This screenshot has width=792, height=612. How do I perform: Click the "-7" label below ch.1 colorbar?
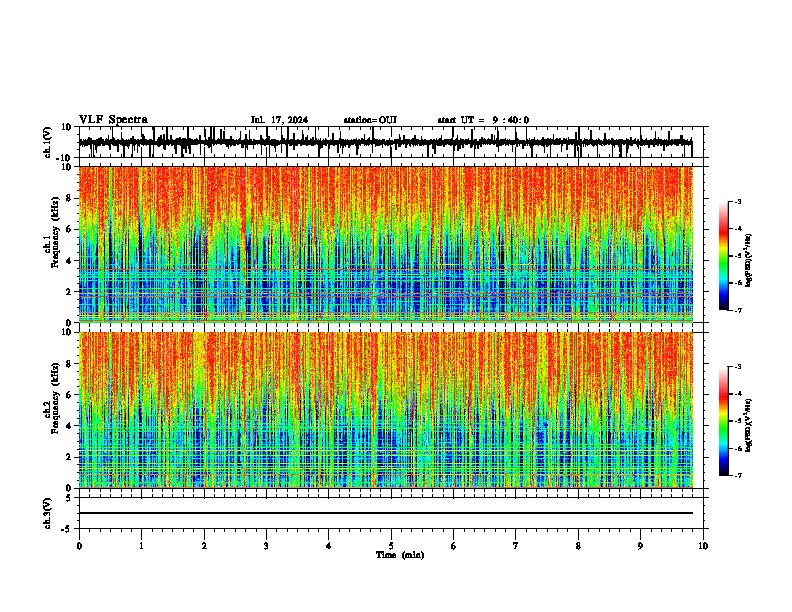tap(738, 310)
